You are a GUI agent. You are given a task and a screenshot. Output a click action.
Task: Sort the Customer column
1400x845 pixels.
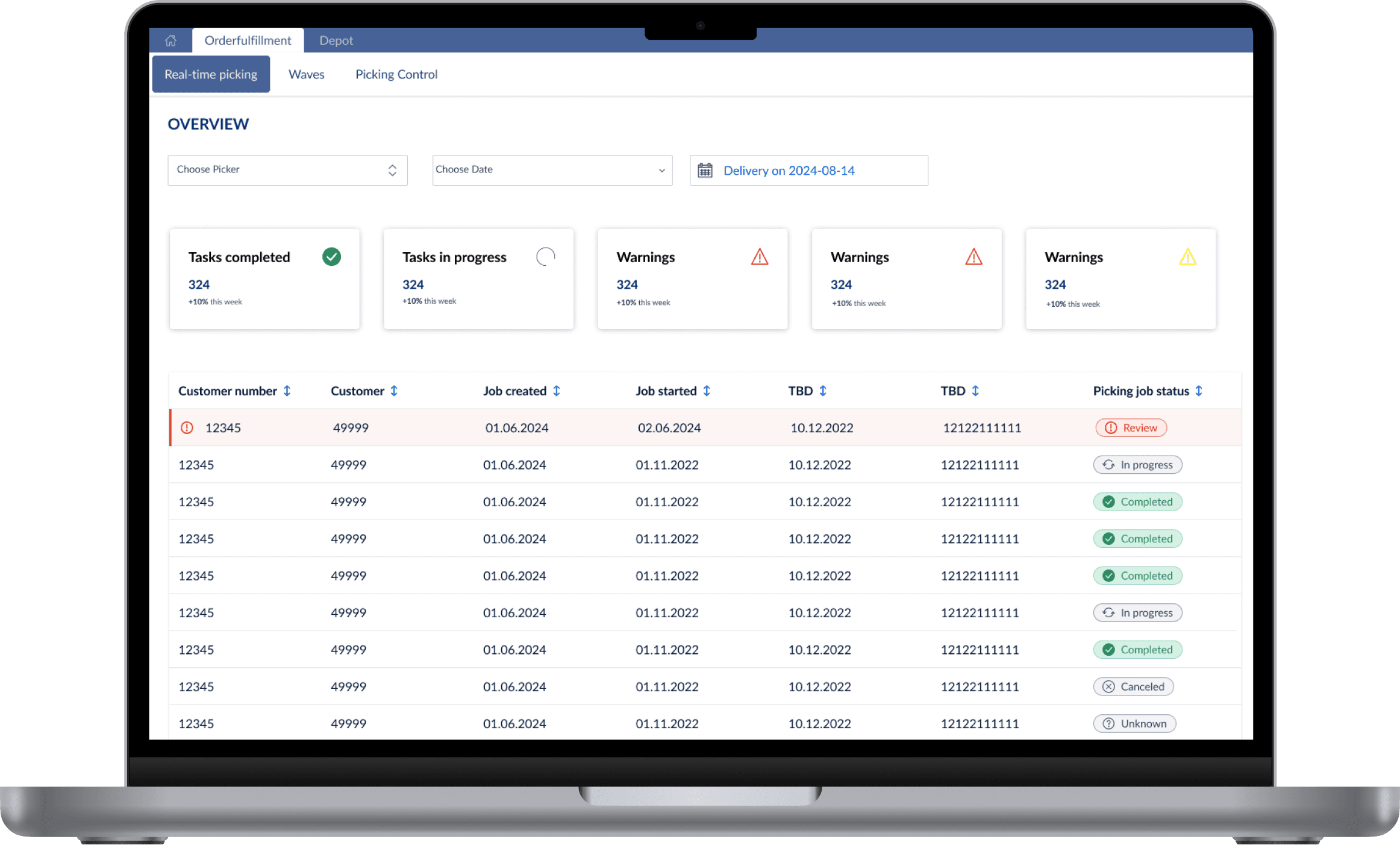(x=394, y=391)
